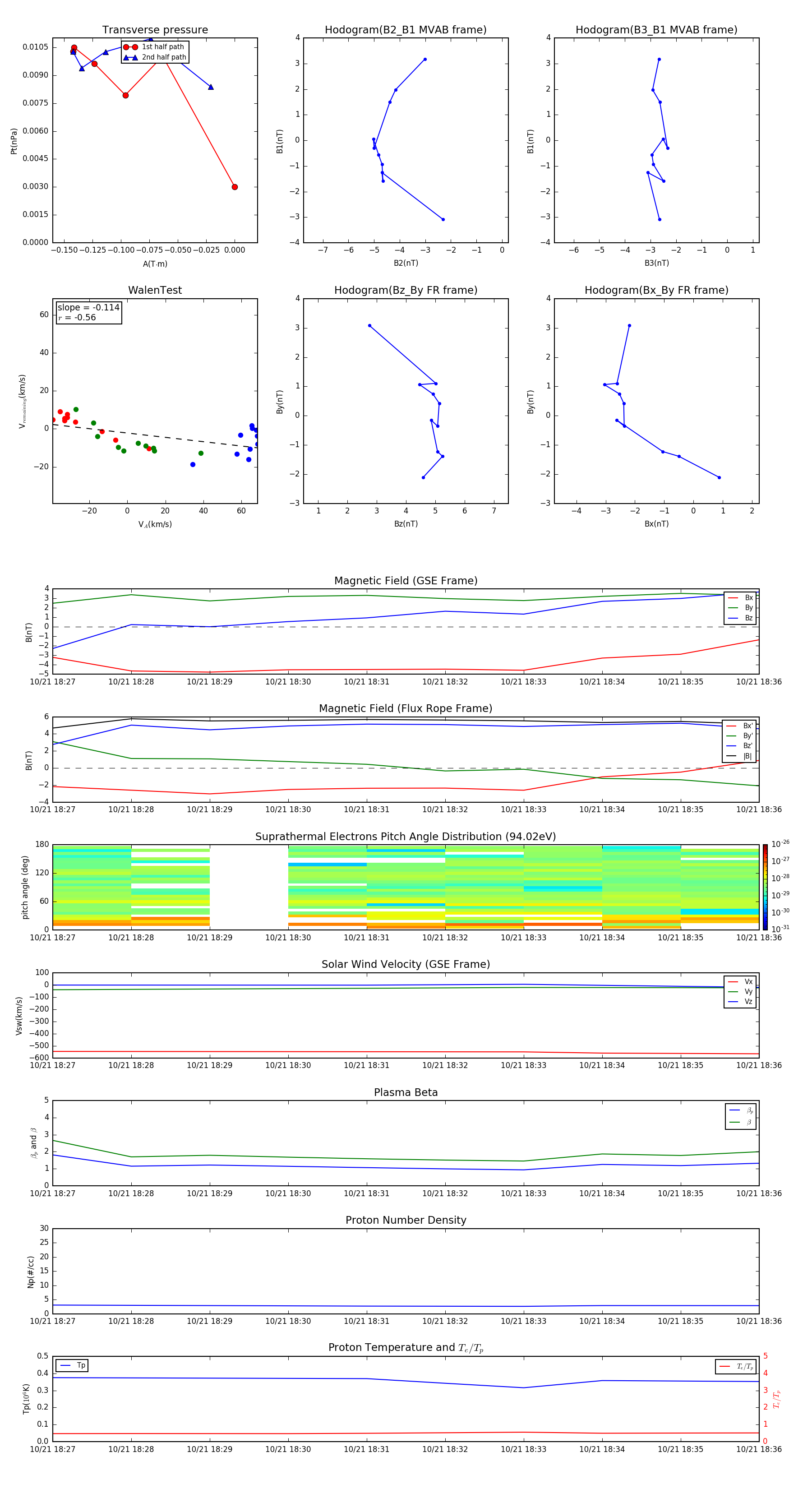Screen dimensions: 812x1489
Task: Click the 'r = -0.56' annotation
Action: pyautogui.click(x=77, y=317)
